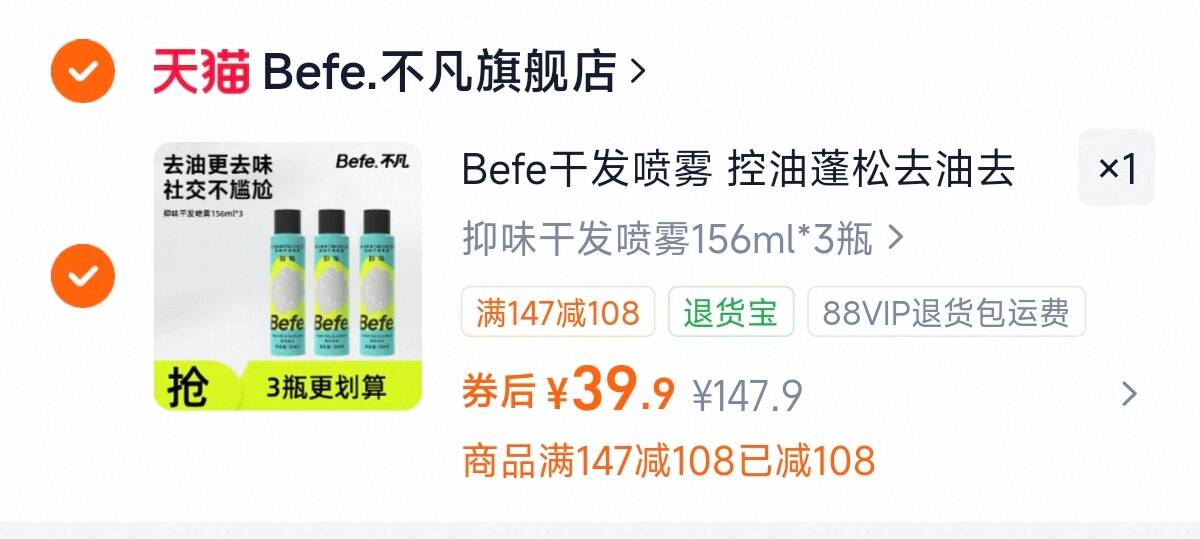Open discount details via right chevron arrow
This screenshot has height=539, width=1200.
click(x=1129, y=394)
